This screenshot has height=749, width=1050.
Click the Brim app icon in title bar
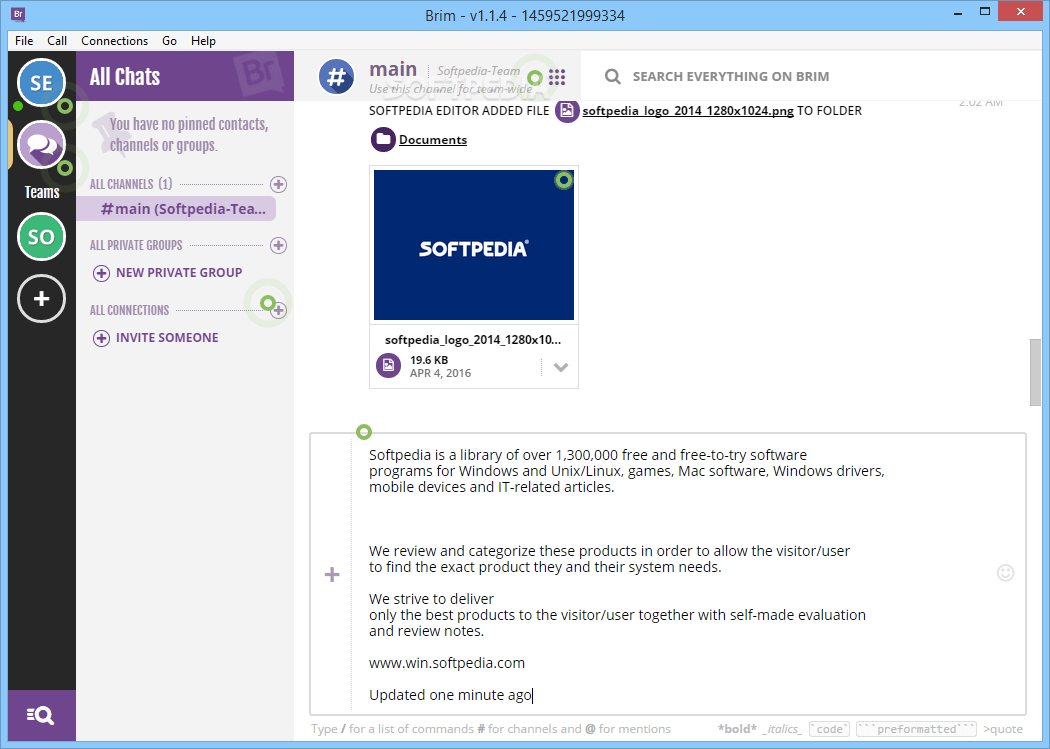(18, 13)
